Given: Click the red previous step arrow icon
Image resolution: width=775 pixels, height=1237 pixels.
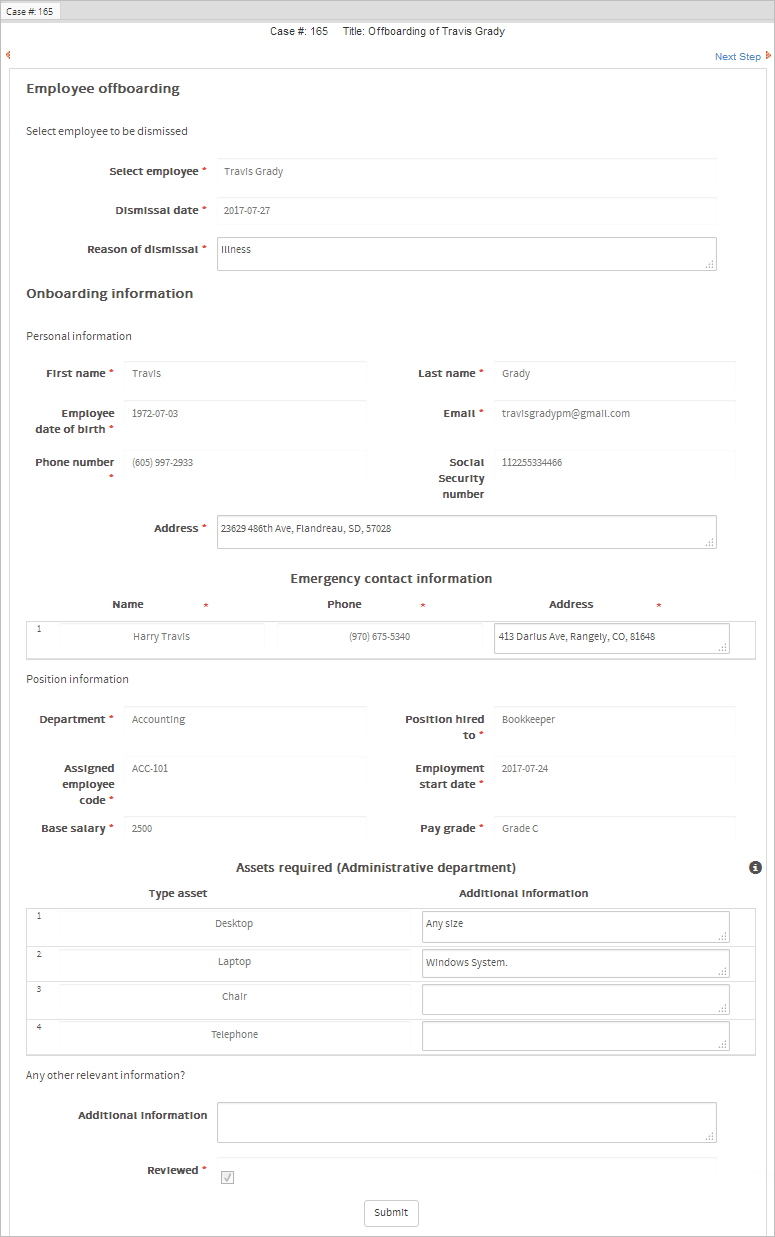Looking at the screenshot, I should pos(8,55).
